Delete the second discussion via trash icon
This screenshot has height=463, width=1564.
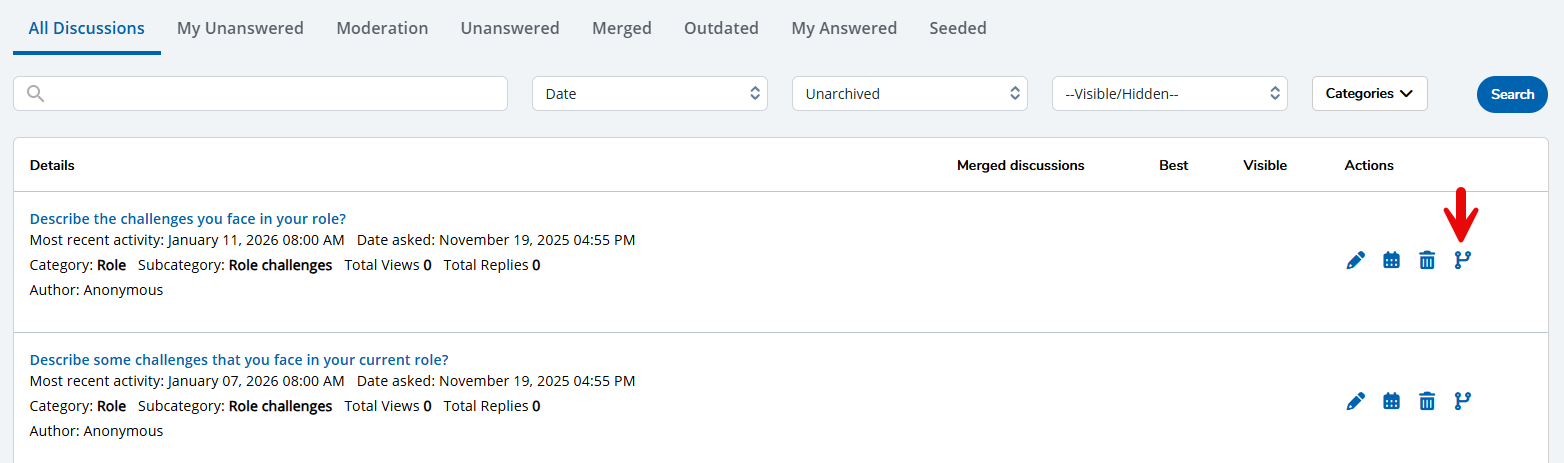pyautogui.click(x=1427, y=402)
